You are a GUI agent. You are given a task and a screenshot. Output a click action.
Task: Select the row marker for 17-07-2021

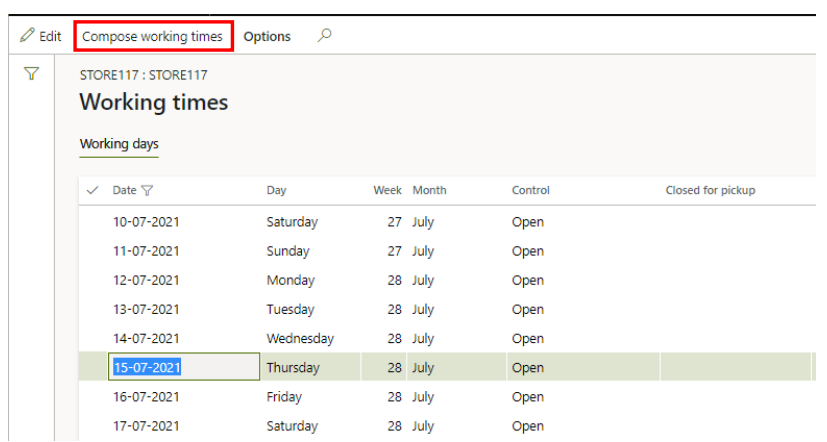point(93,427)
